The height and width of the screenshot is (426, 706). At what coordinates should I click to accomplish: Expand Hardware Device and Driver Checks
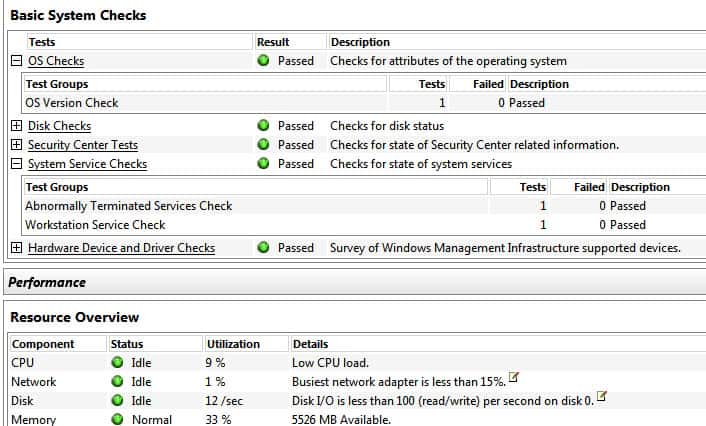pos(16,248)
